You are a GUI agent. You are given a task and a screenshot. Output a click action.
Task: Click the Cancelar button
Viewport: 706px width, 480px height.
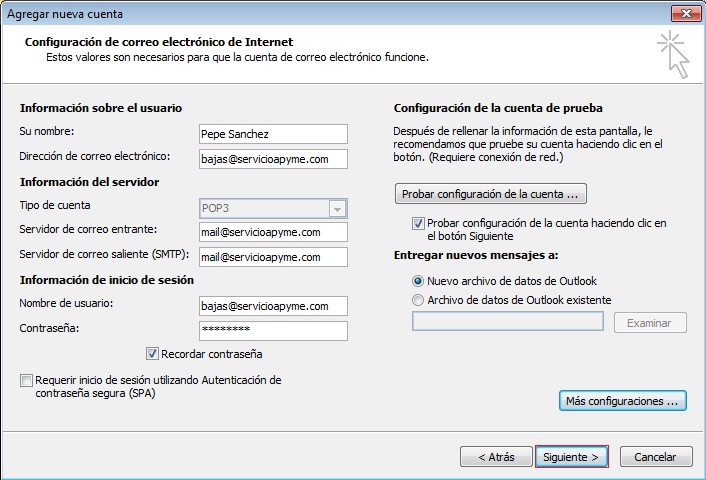coord(655,457)
